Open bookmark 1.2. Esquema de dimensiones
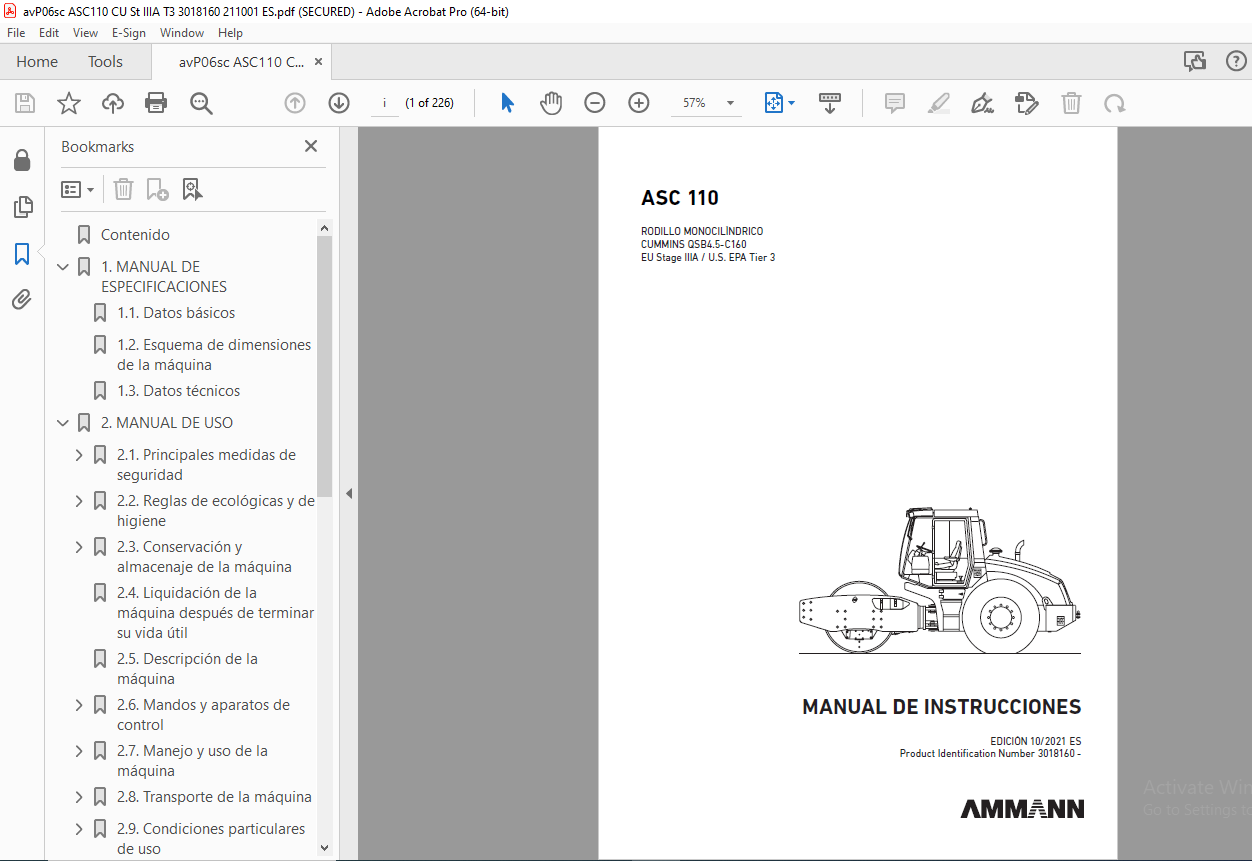 tap(214, 355)
